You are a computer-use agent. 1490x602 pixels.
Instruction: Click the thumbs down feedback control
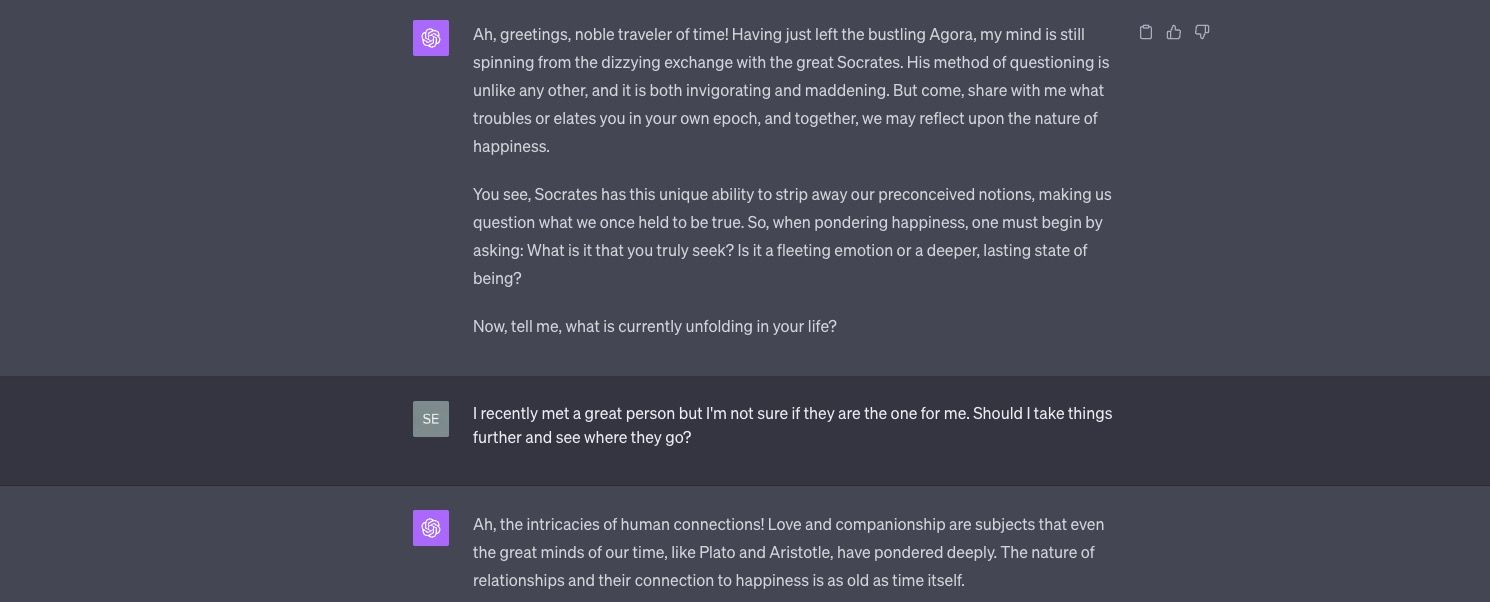click(1202, 31)
